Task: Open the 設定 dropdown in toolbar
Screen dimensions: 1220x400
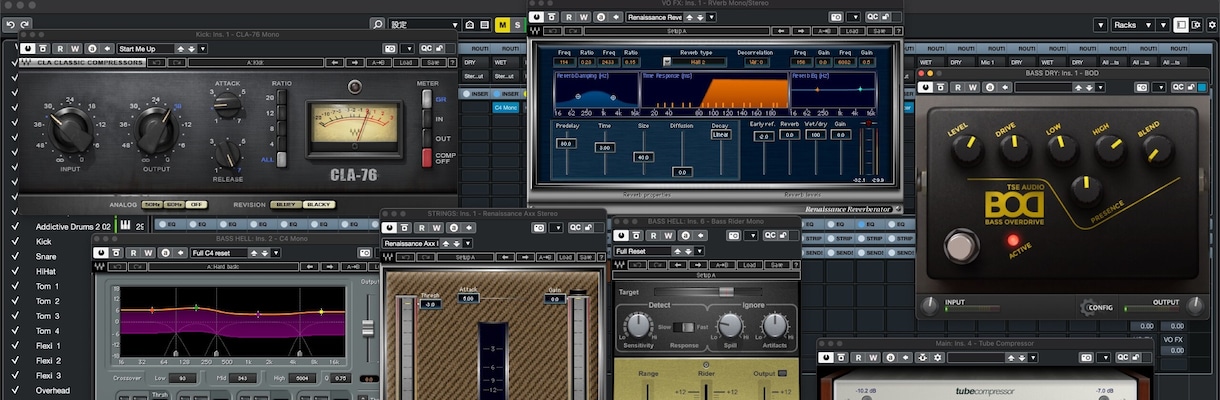Action: coord(425,24)
